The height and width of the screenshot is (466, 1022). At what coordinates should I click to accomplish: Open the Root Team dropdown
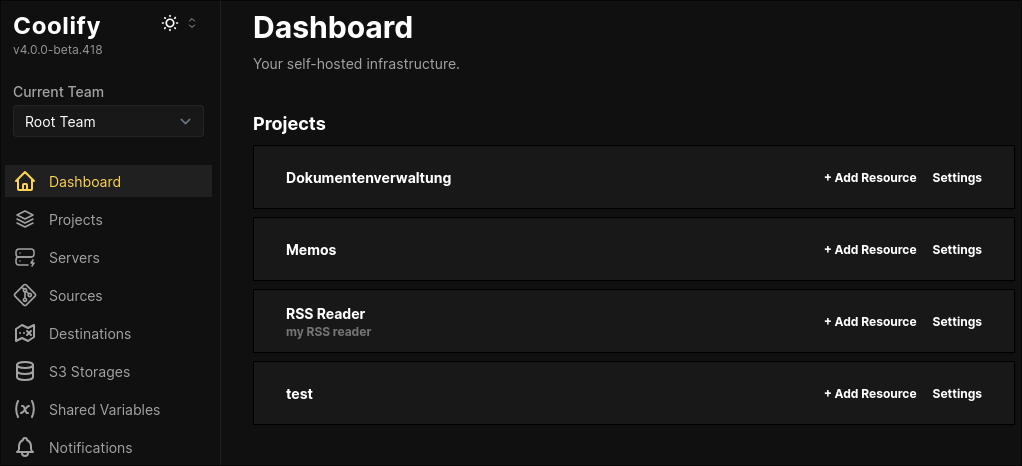108,121
